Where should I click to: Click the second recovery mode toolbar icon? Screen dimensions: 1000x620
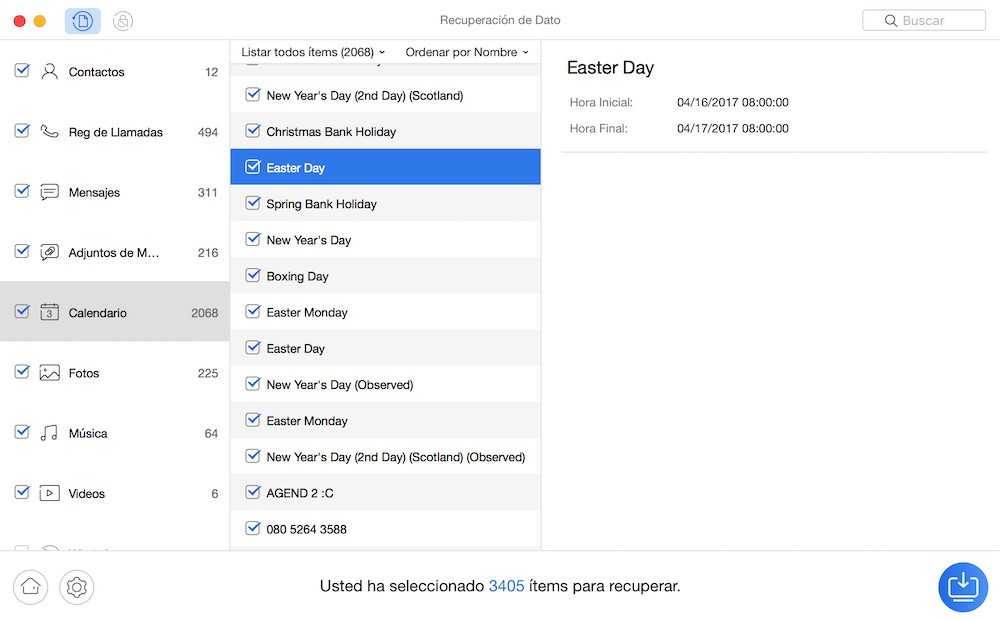point(122,21)
